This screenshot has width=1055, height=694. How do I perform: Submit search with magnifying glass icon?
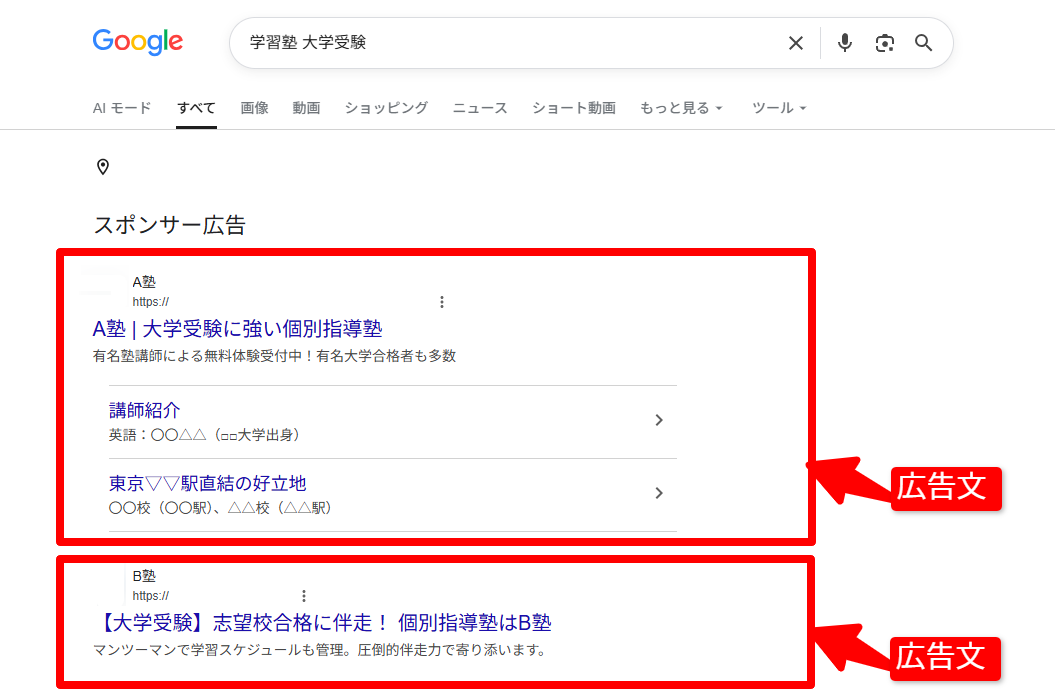tap(924, 43)
